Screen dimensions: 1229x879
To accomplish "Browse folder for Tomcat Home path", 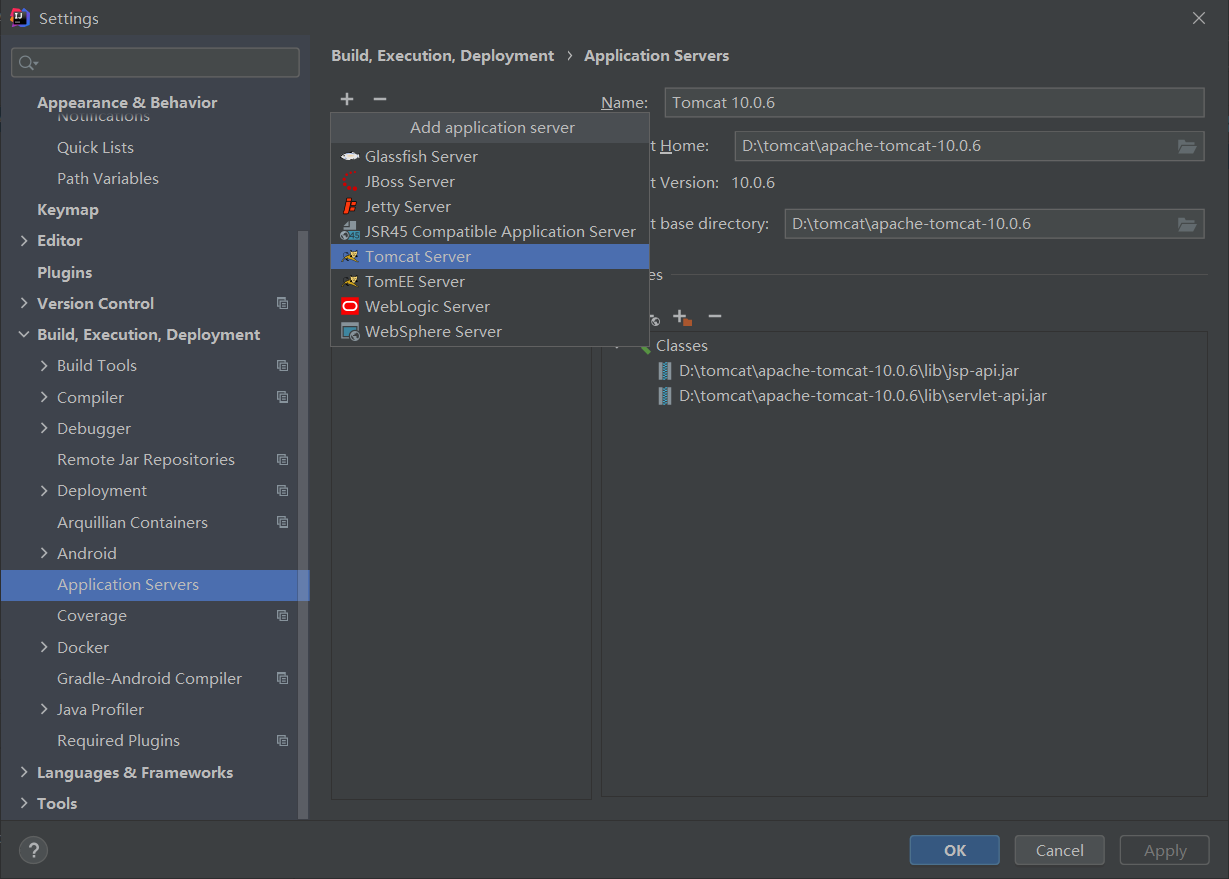I will 1187,146.
